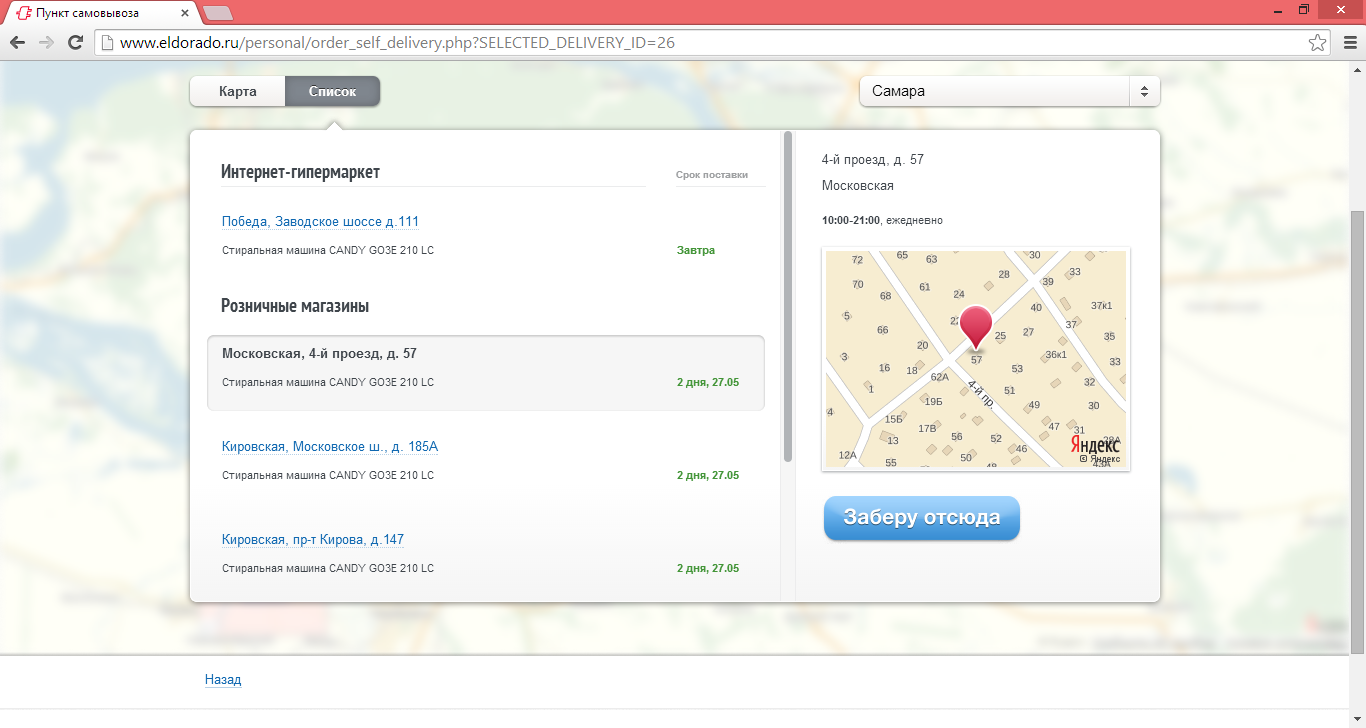The height and width of the screenshot is (728, 1366).
Task: Reload the page with the refresh icon
Action: (75, 42)
